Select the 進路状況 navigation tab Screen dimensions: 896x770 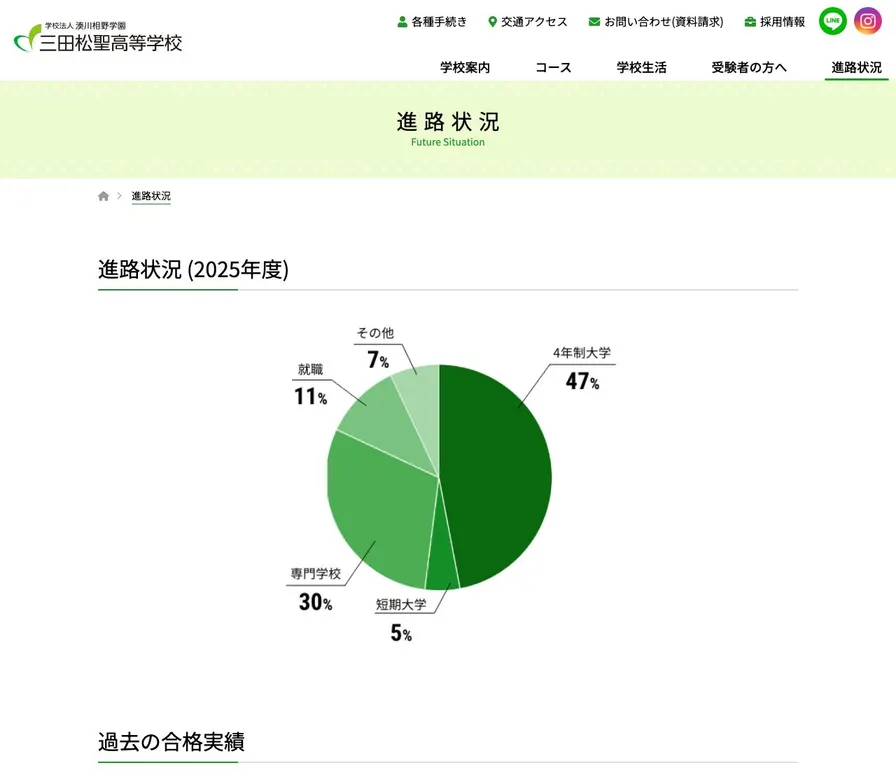(x=856, y=67)
